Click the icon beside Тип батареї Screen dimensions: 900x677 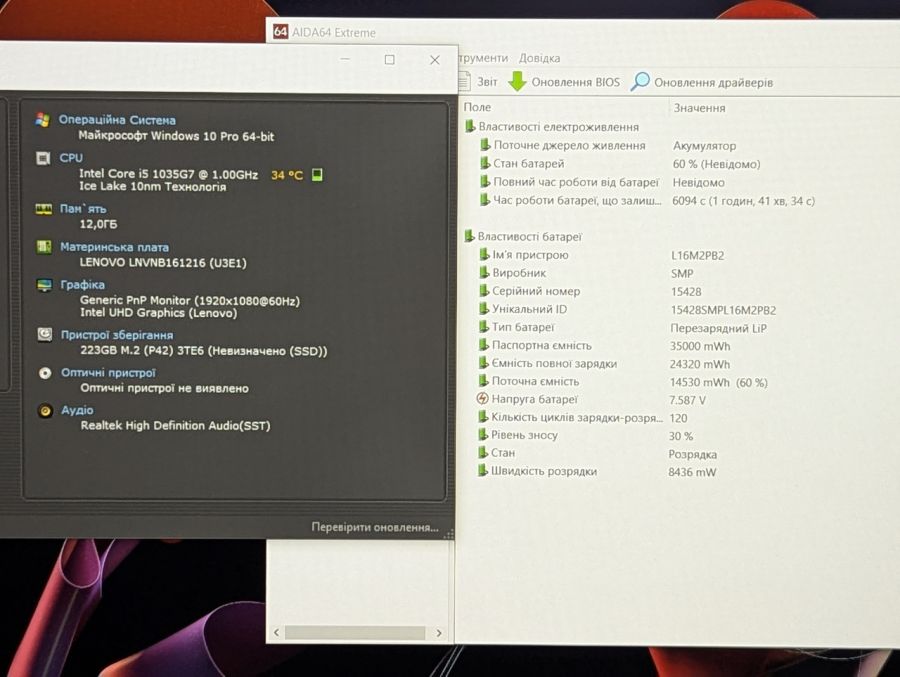(484, 327)
